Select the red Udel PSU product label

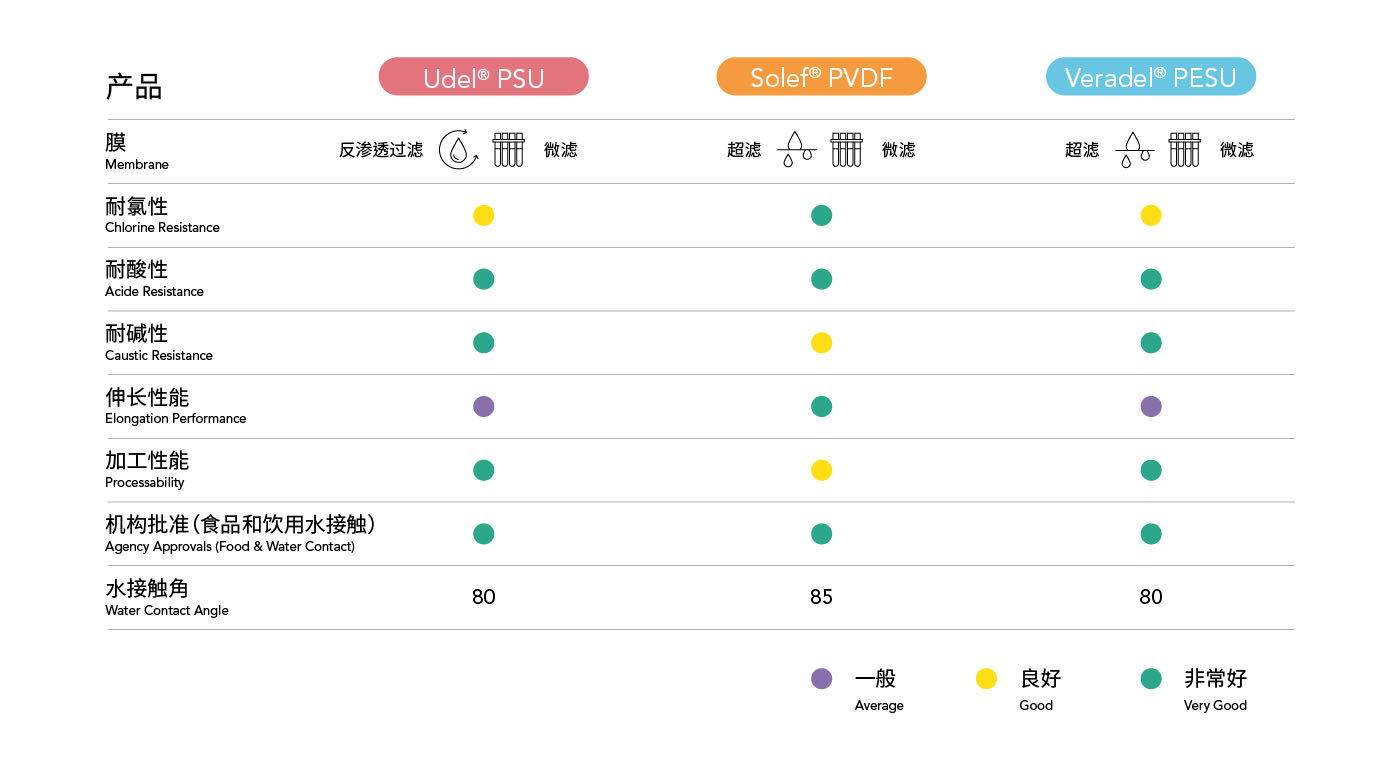pos(483,77)
